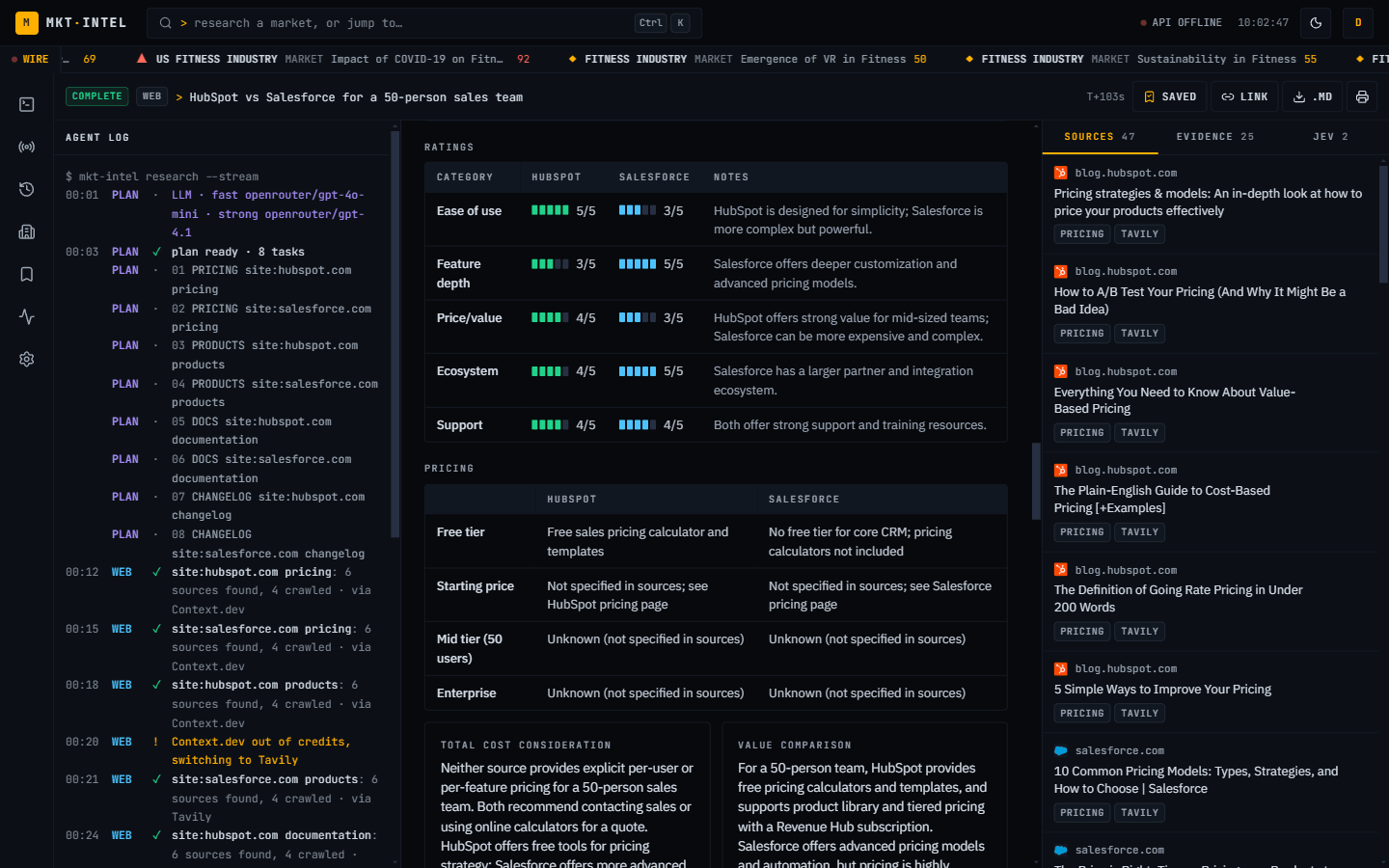The image size is (1389, 868).
Task: Click HubSpot Support rating bar
Action: pyautogui.click(x=550, y=425)
